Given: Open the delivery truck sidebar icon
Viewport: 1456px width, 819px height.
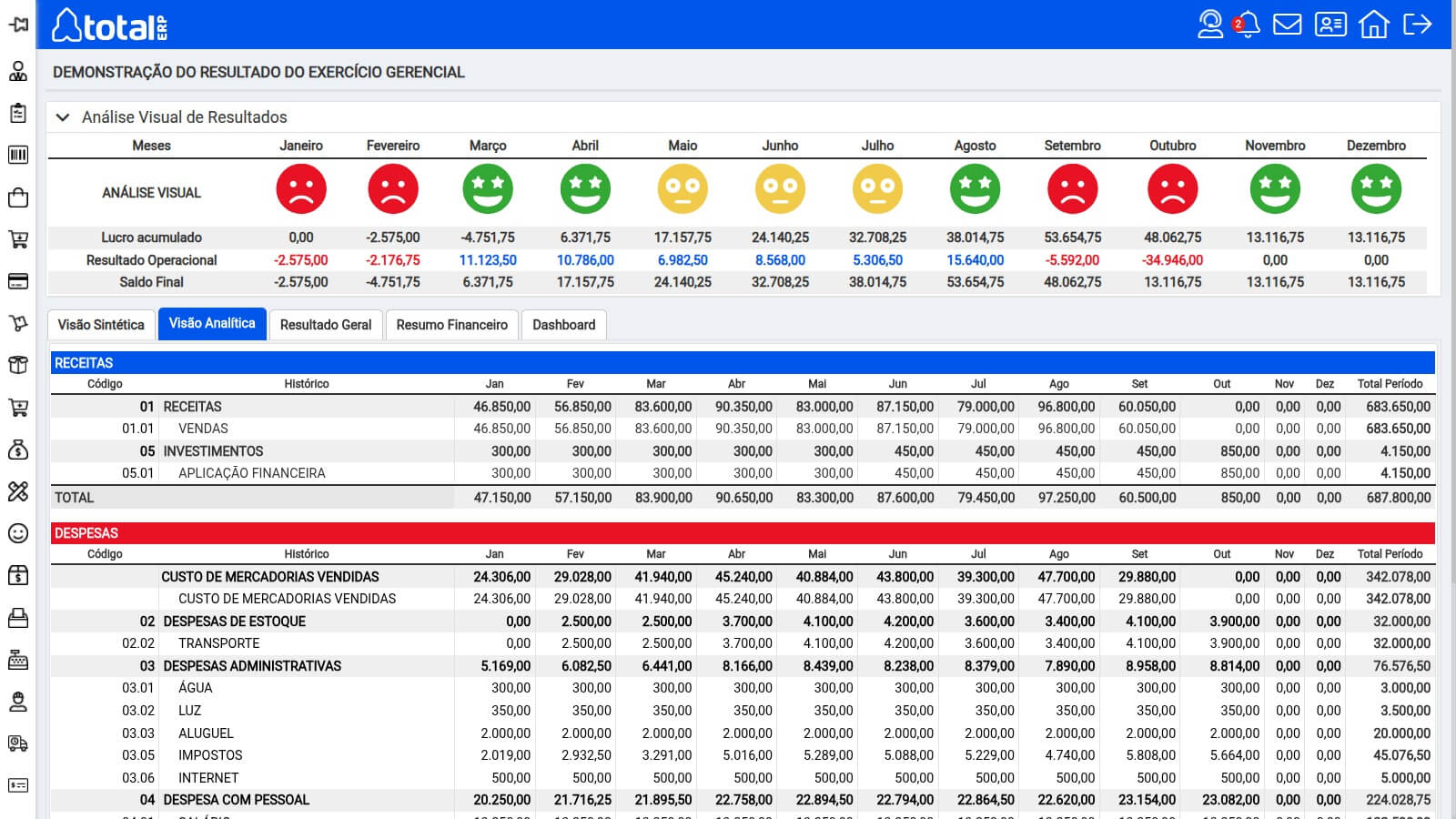Looking at the screenshot, I should point(18,743).
